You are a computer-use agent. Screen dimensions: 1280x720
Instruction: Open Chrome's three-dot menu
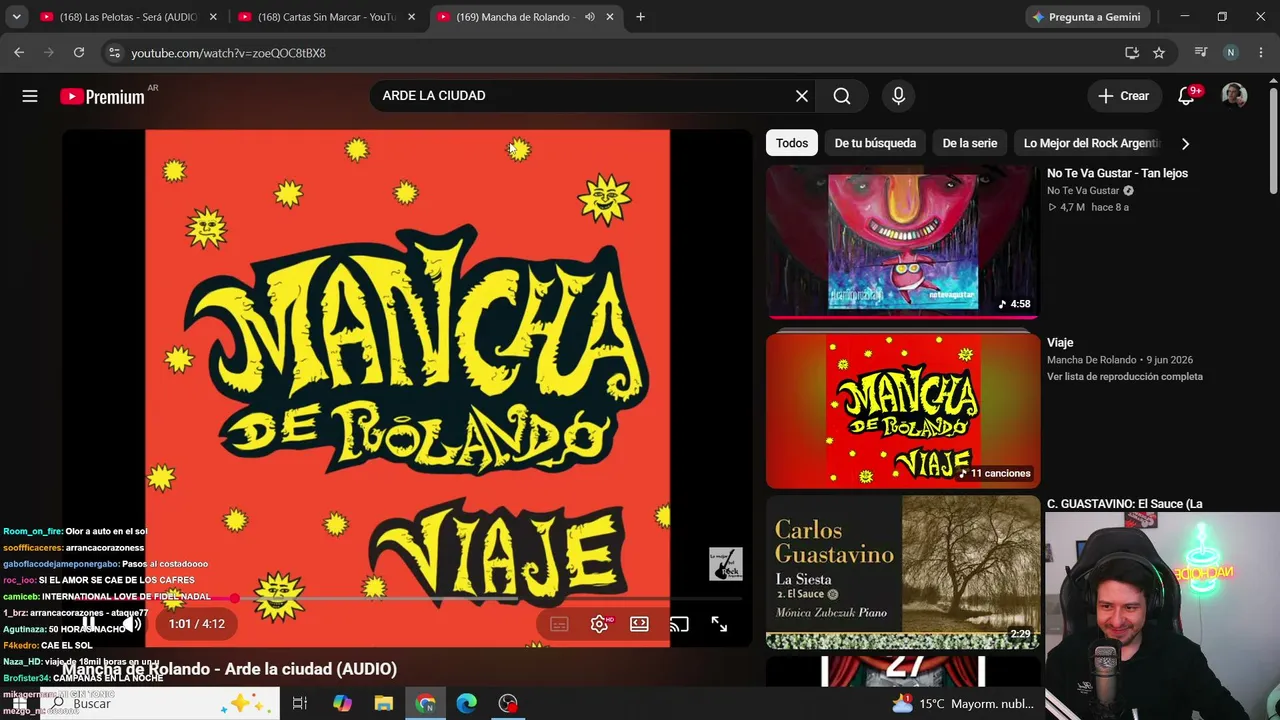(1260, 53)
